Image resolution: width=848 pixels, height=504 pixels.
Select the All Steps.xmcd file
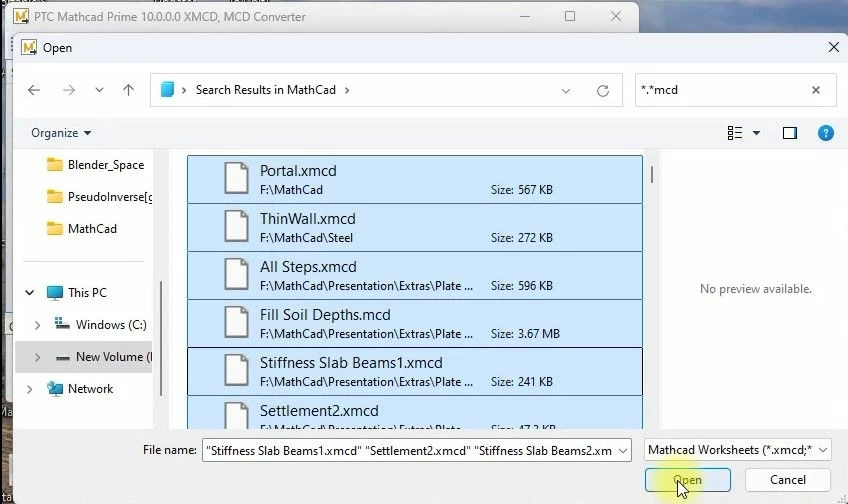coord(415,275)
